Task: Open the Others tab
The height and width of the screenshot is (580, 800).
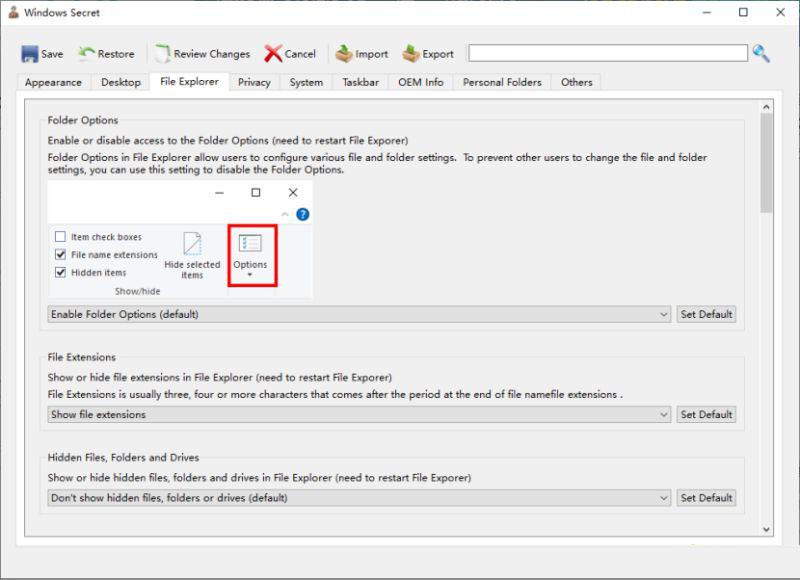Action: 577,82
